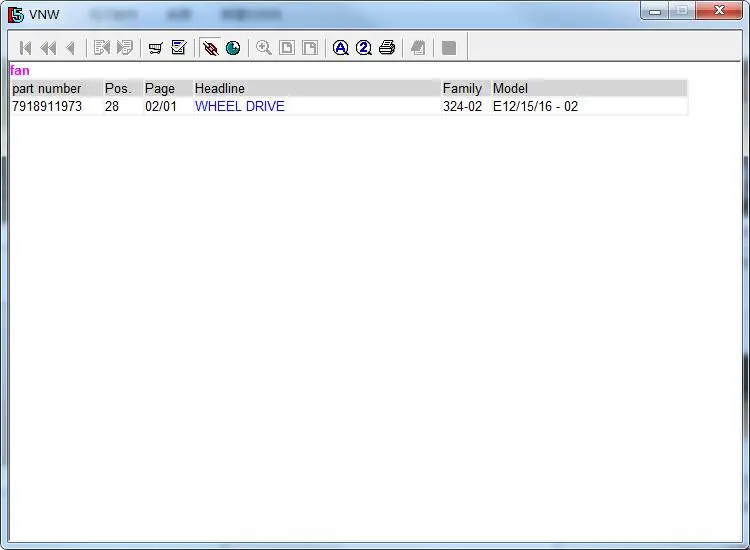The width and height of the screenshot is (750, 550).
Task: Select page value 02/01
Action: pyautogui.click(x=161, y=106)
